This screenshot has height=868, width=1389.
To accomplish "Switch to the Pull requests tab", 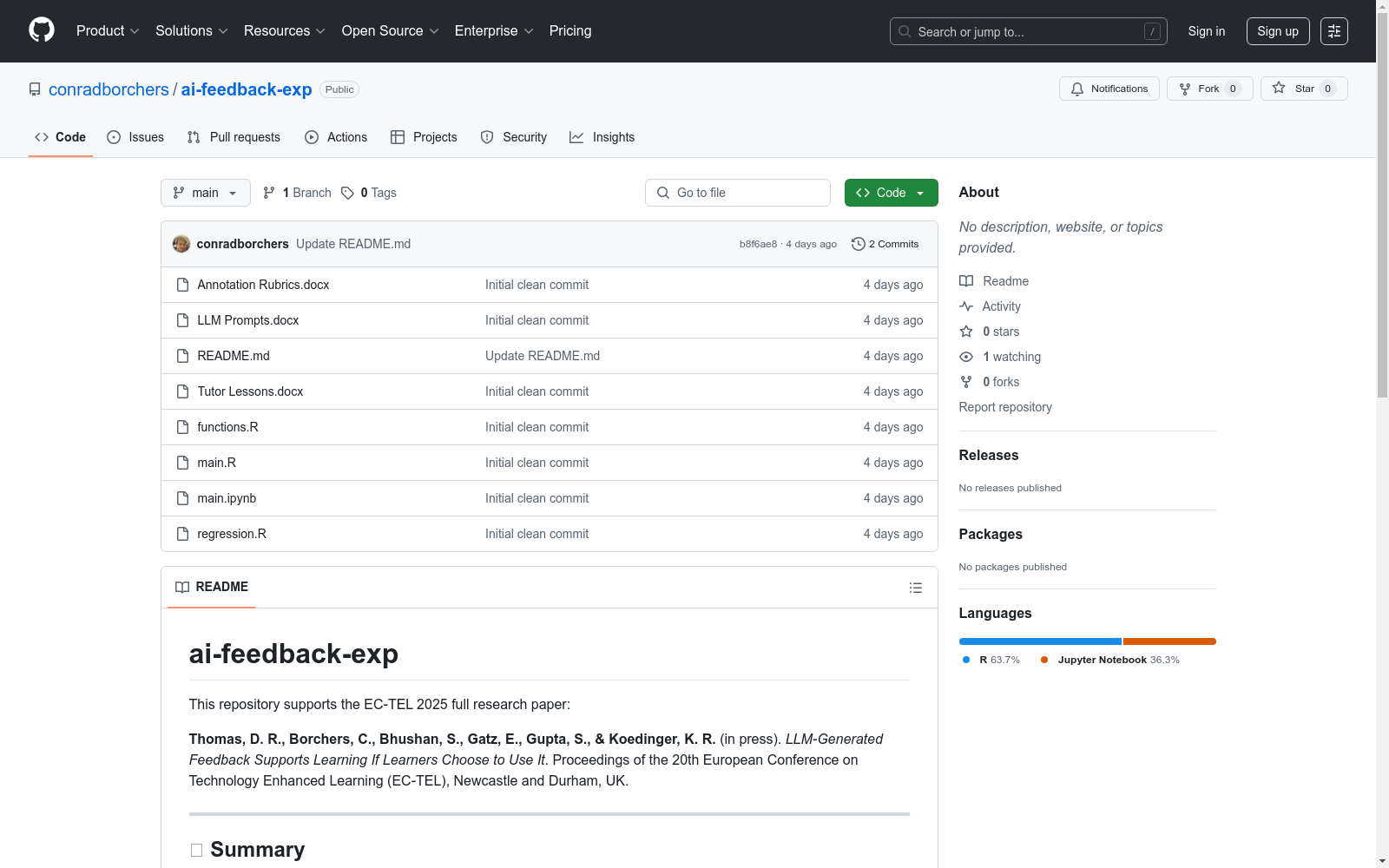I will [234, 137].
